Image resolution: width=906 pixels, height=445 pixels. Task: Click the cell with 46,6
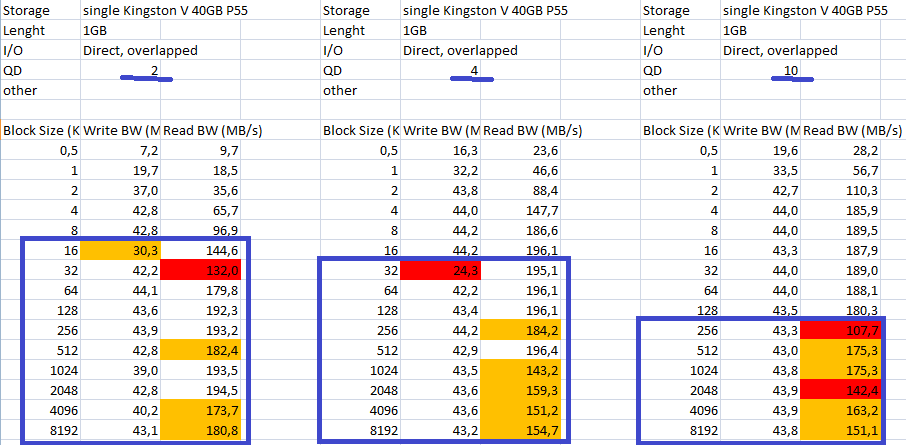pyautogui.click(x=521, y=171)
